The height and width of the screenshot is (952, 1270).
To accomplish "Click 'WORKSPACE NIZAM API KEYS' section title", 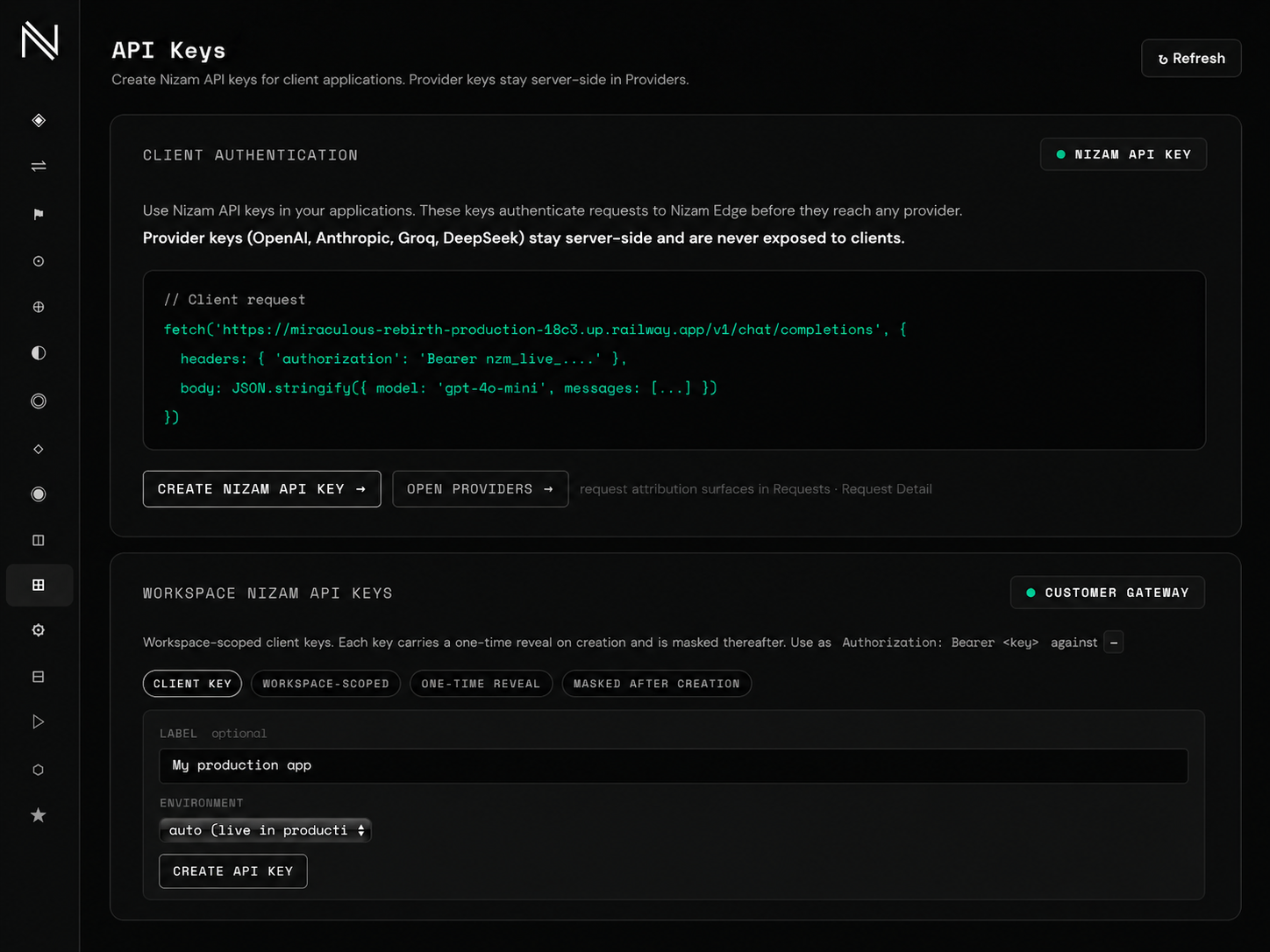I will tap(268, 593).
